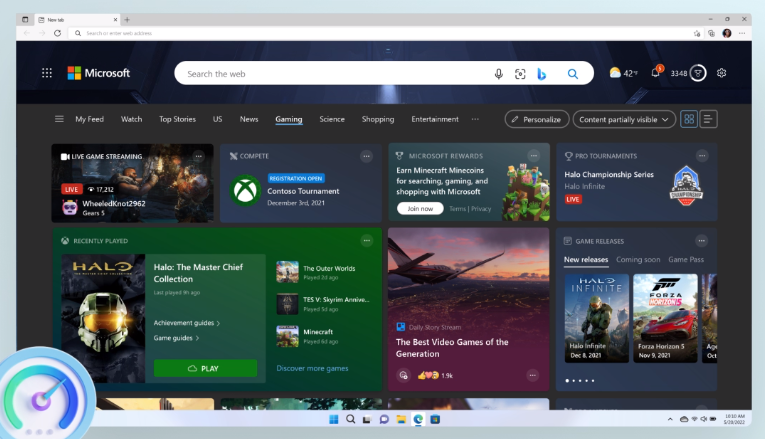Open the notifications bell

pos(656,73)
